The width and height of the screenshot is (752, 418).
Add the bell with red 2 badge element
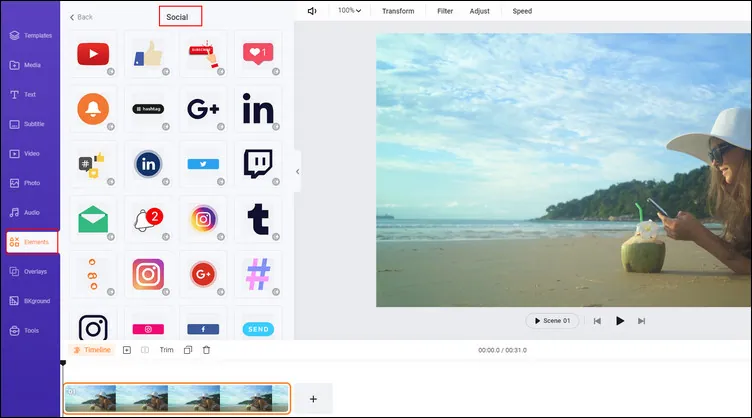[148, 219]
